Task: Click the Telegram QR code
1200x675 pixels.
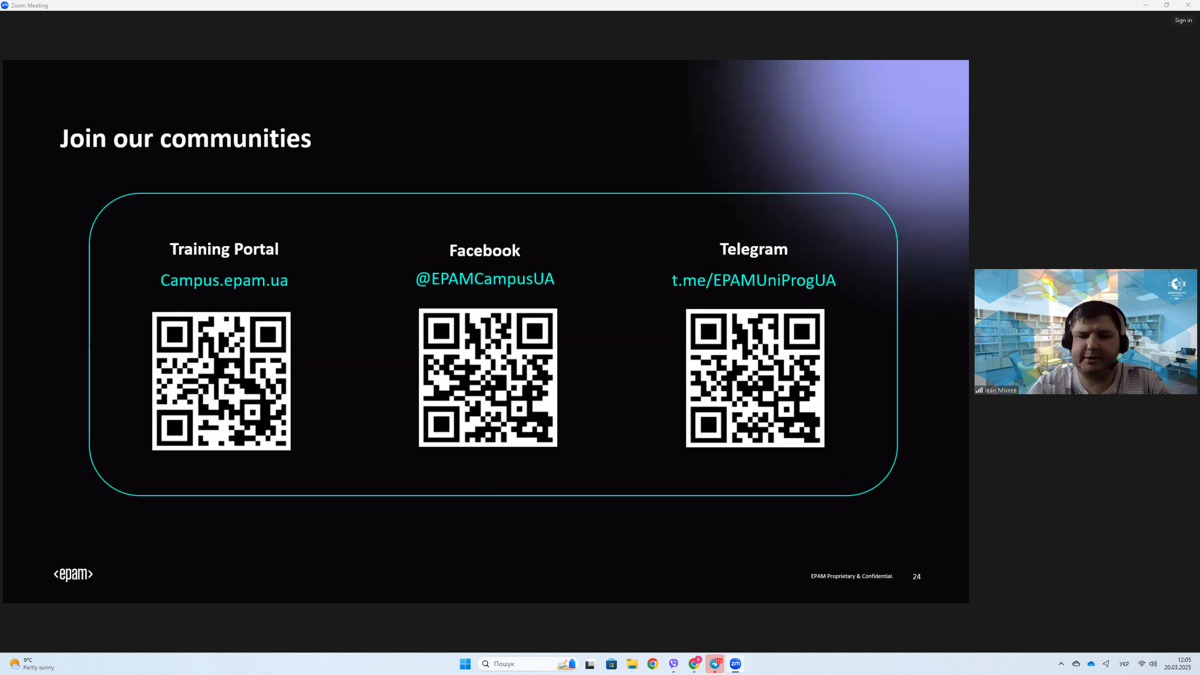Action: [755, 378]
